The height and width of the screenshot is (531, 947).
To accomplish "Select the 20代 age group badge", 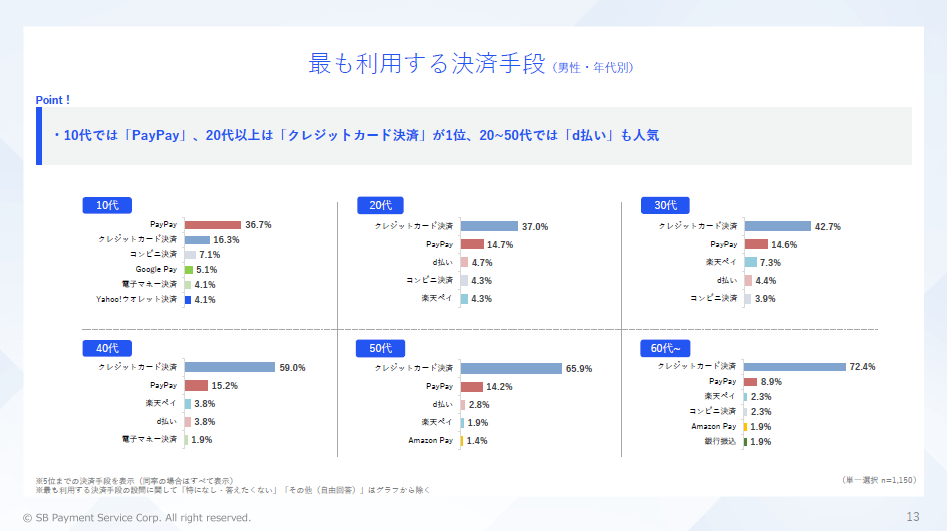I will point(381,205).
